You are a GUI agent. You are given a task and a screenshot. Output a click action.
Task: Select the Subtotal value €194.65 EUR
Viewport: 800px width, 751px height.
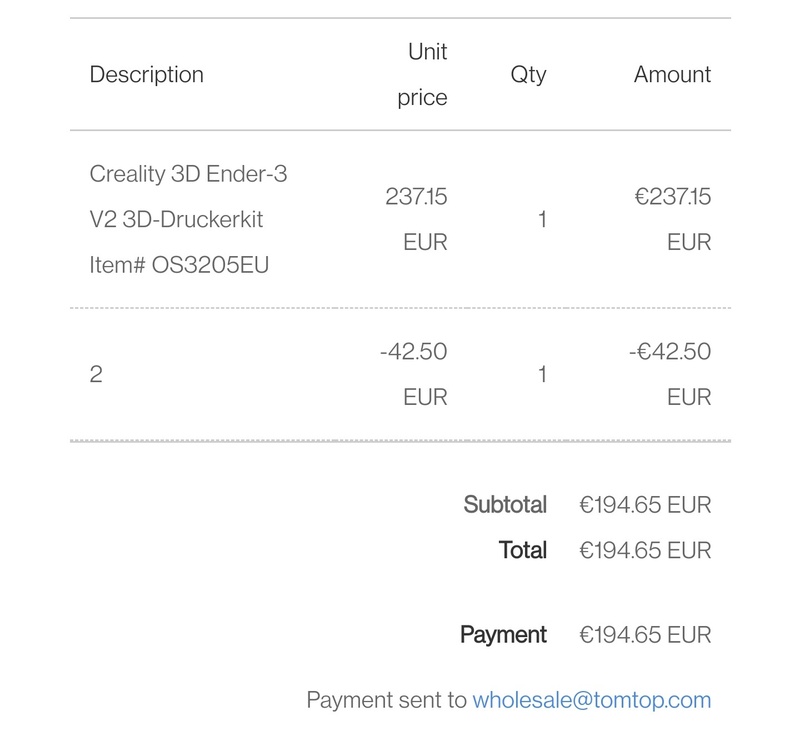[645, 505]
